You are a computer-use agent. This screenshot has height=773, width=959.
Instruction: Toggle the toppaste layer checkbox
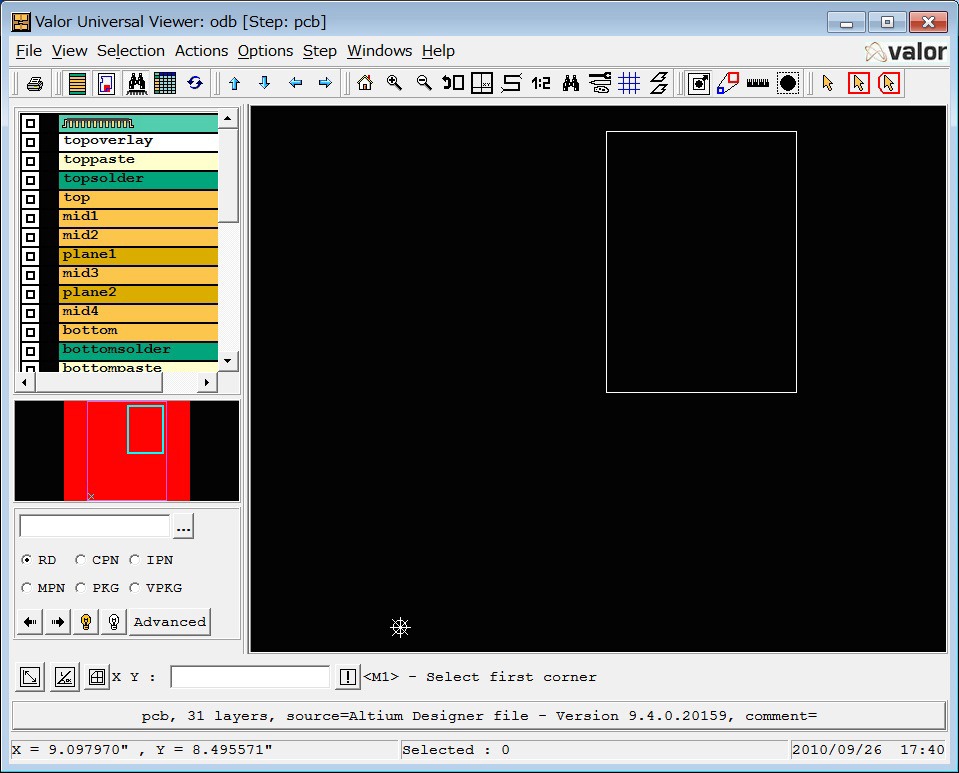pos(30,161)
